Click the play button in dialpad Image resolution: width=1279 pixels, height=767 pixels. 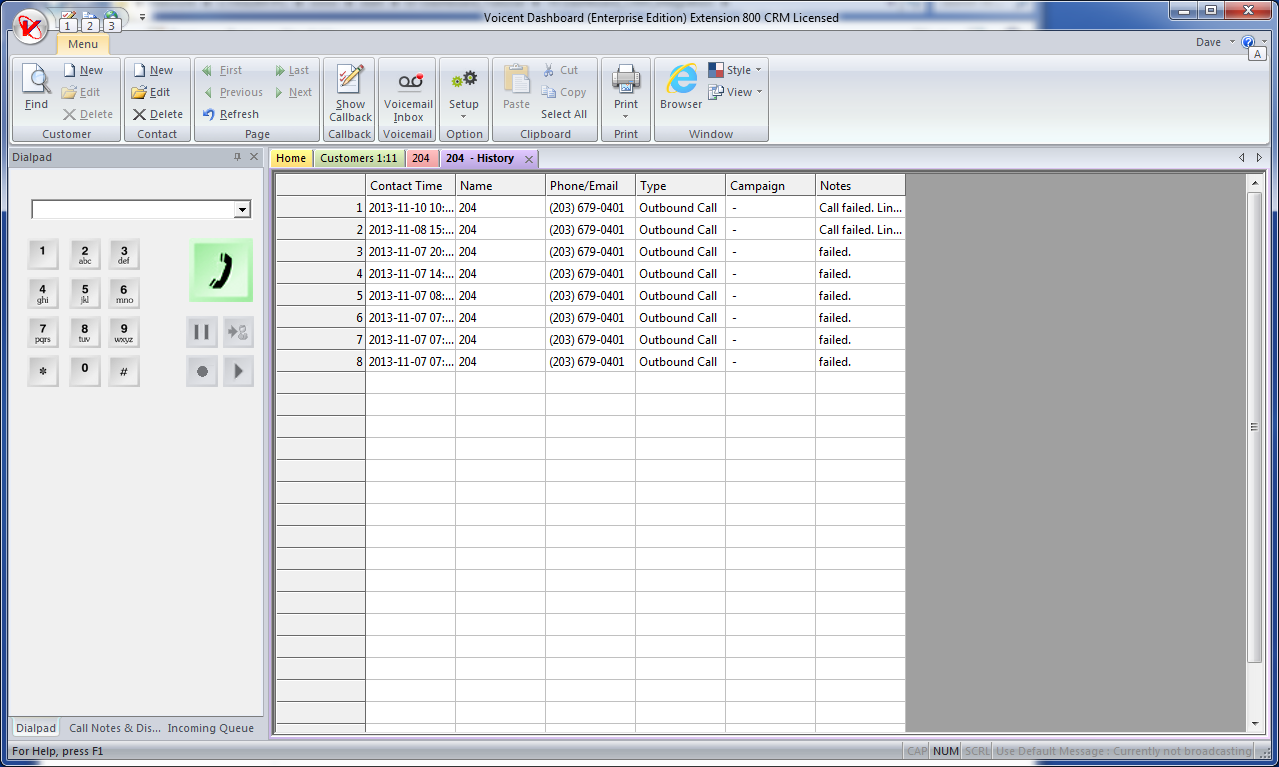click(238, 371)
